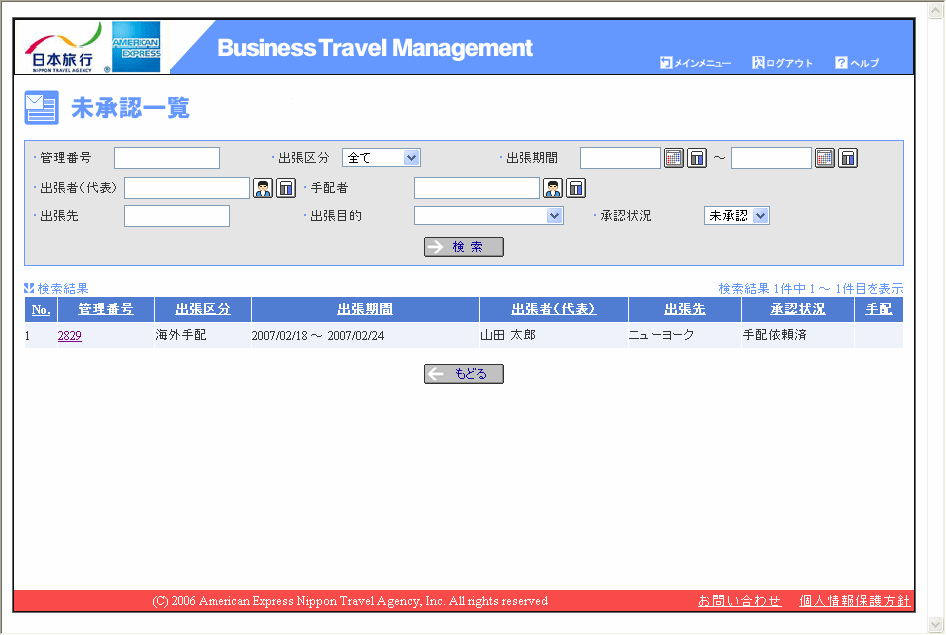Click the ログアウト icon in header
Image resolution: width=946 pixels, height=635 pixels.
tap(758, 63)
